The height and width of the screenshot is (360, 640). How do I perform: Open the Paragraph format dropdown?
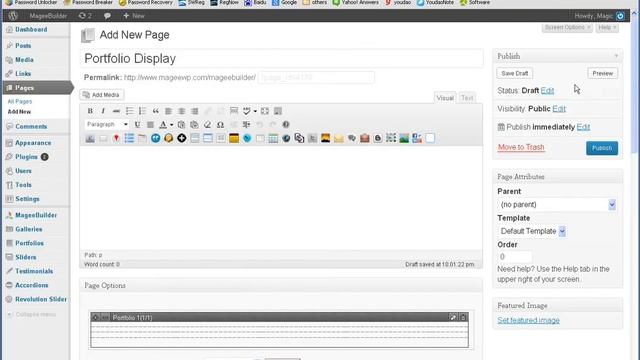coord(107,124)
